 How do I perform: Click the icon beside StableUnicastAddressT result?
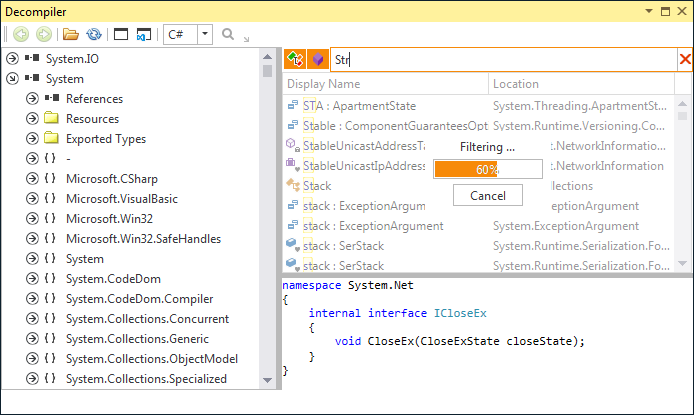(293, 144)
